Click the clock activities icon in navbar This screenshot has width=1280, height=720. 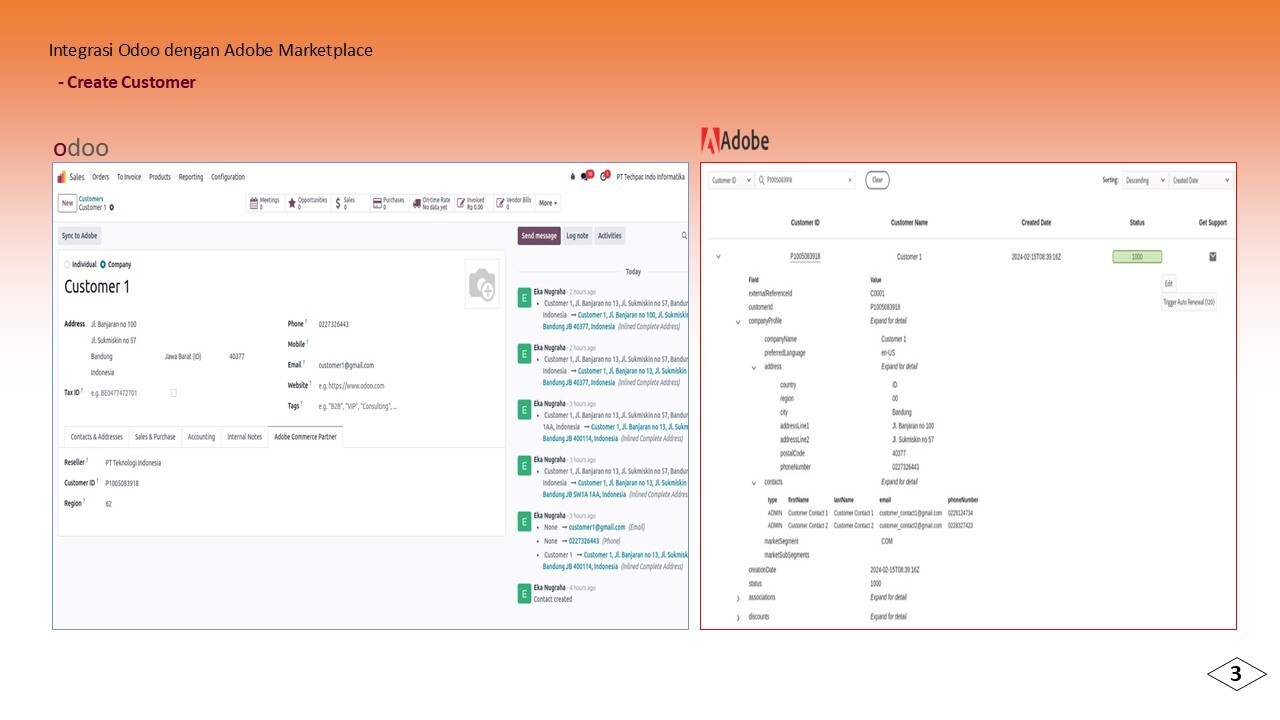[604, 177]
